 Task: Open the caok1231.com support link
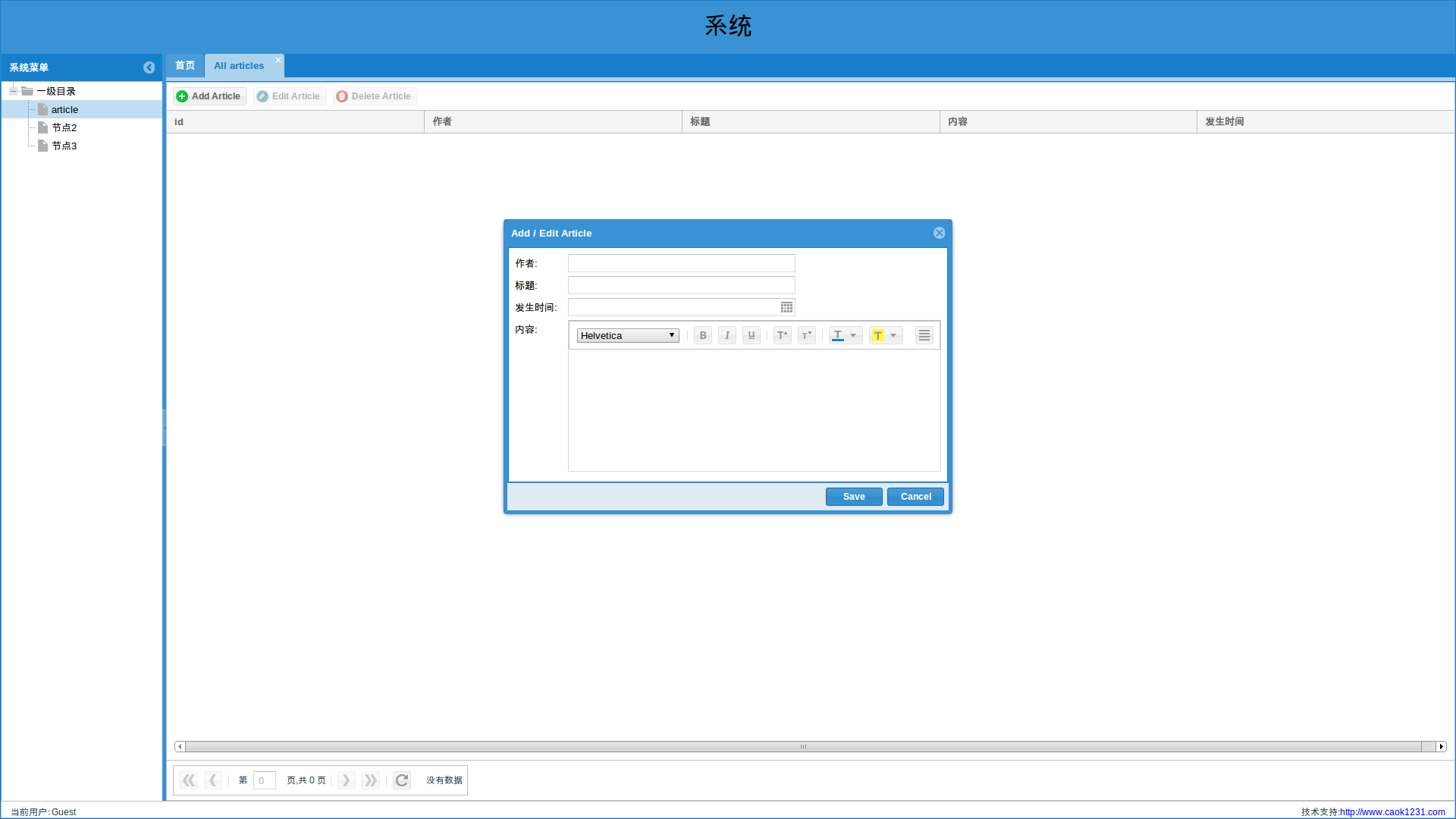[1392, 811]
